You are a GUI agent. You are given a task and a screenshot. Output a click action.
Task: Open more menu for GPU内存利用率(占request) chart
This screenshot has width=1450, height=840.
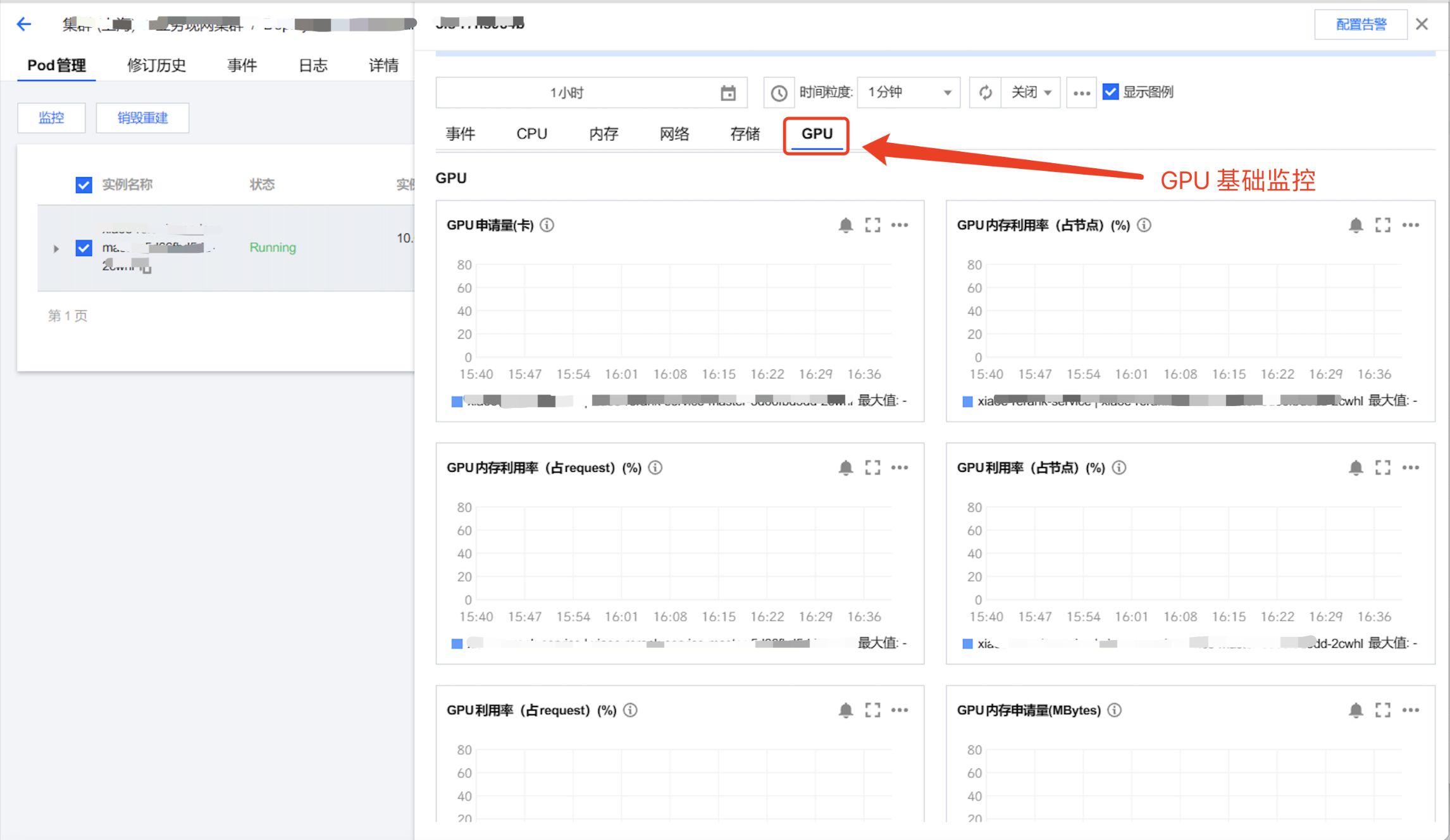pos(900,467)
